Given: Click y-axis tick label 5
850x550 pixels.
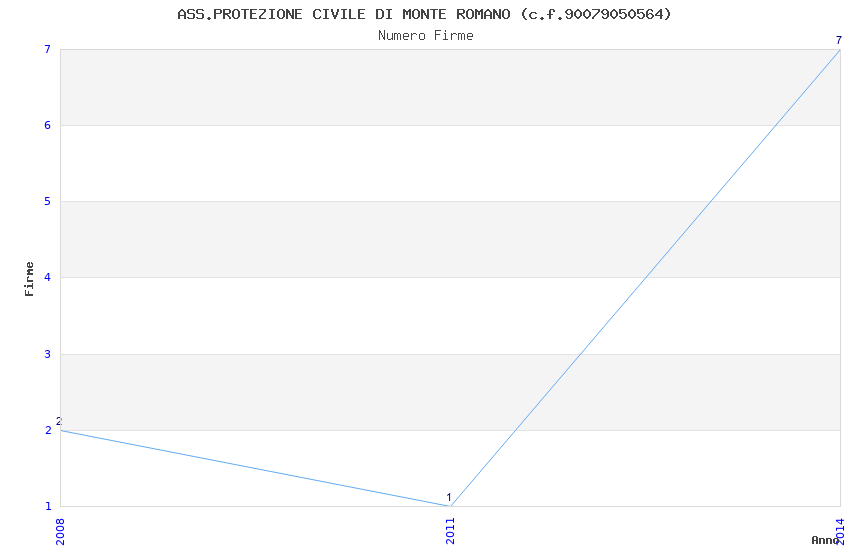Looking at the screenshot, I should (x=46, y=202).
